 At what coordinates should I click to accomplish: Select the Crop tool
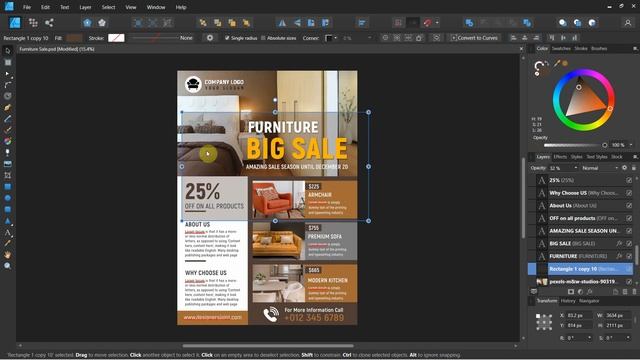(x=7, y=175)
